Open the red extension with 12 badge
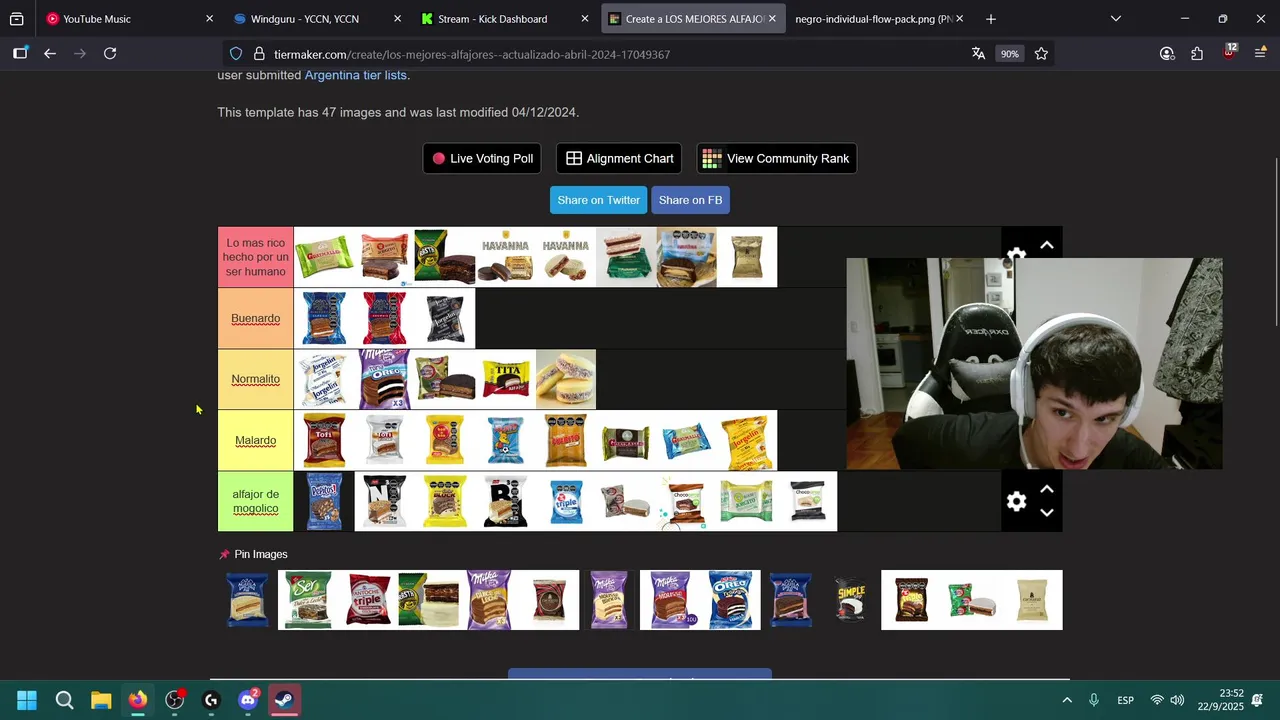The image size is (1280, 720). (x=1229, y=52)
